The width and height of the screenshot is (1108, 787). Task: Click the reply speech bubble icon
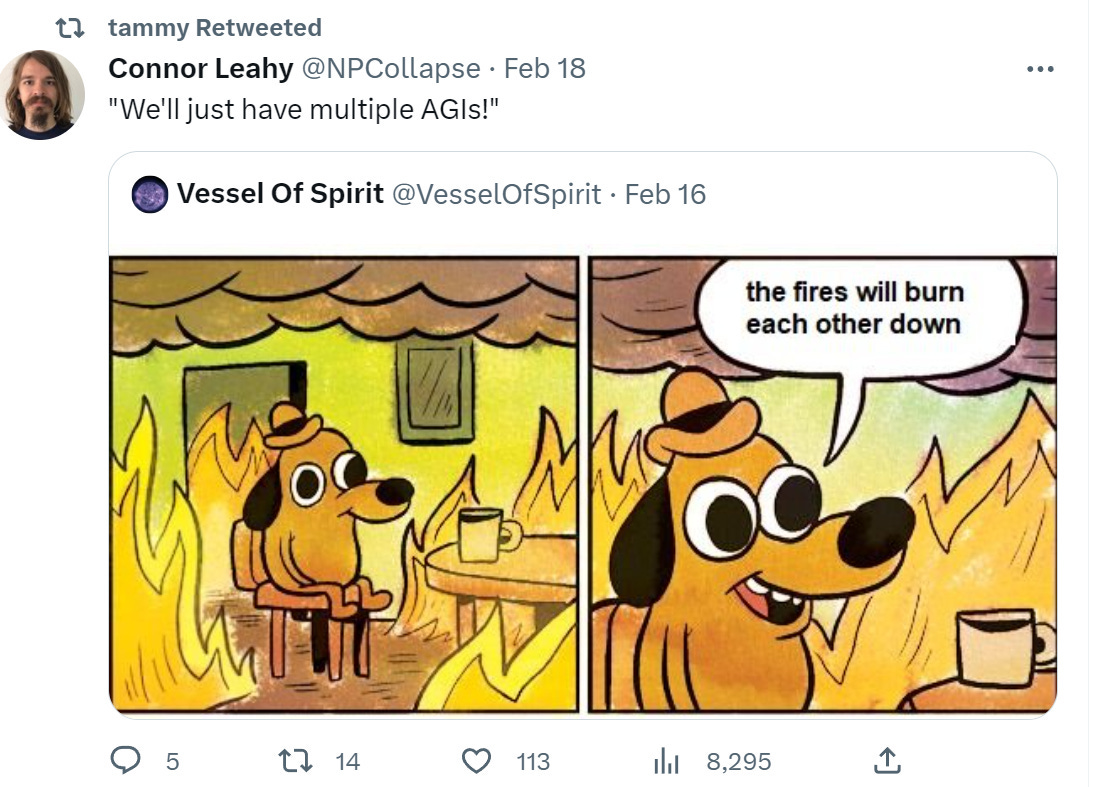pos(126,760)
